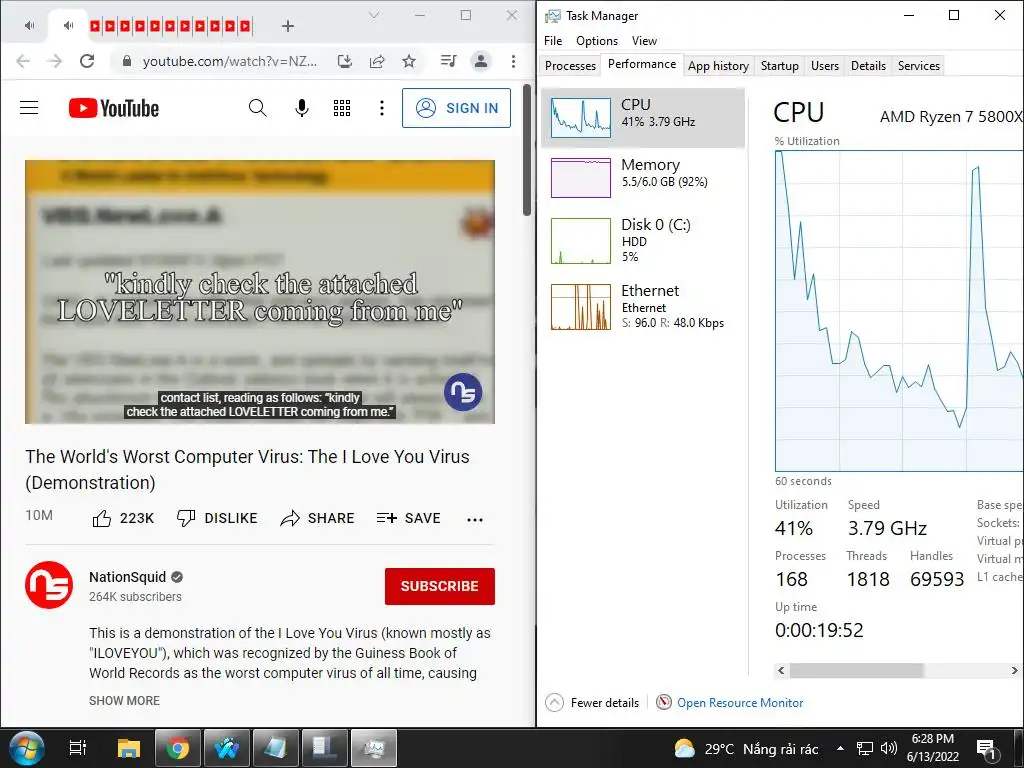Open the View menu in Task Manager
1024x768 pixels.
(644, 40)
